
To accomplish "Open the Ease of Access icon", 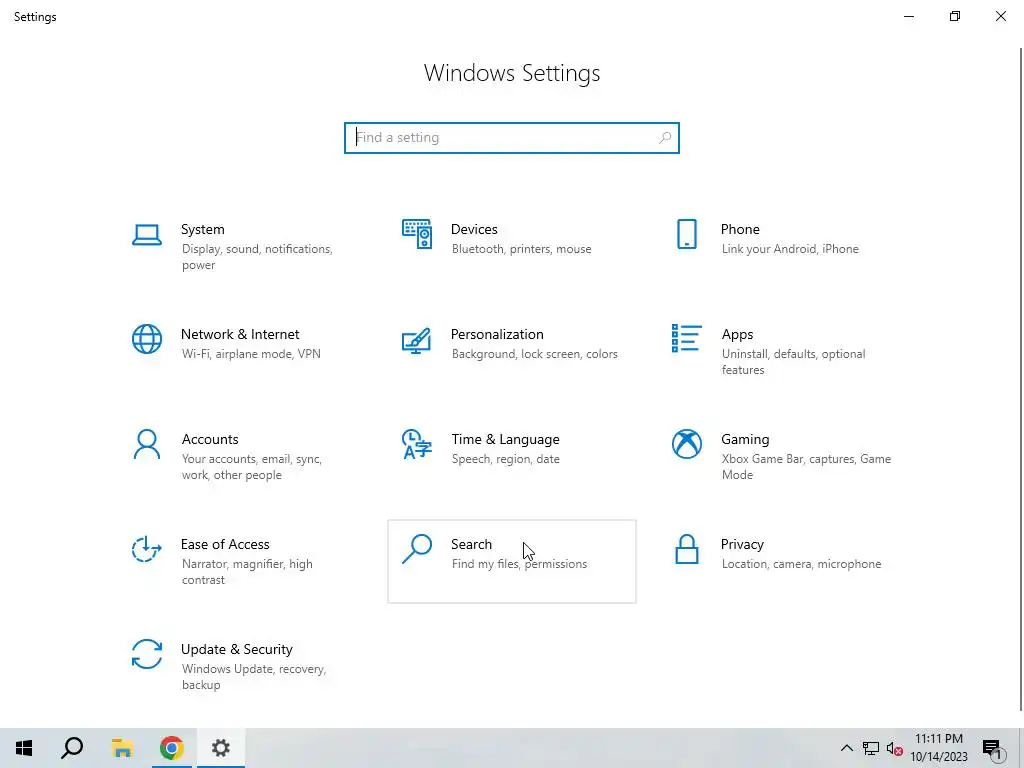I will pos(146,549).
